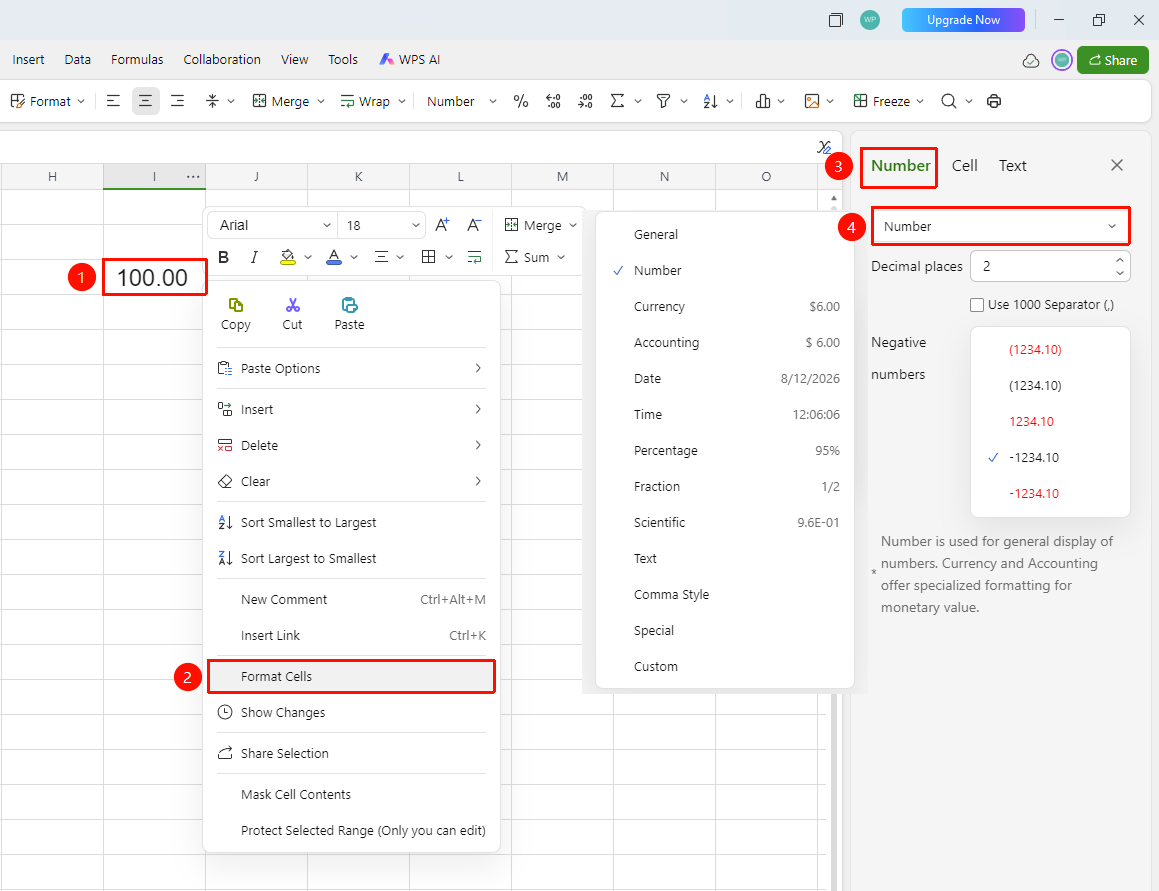This screenshot has width=1159, height=891.
Task: Click the Paste icon in the context menu
Action: coord(350,305)
